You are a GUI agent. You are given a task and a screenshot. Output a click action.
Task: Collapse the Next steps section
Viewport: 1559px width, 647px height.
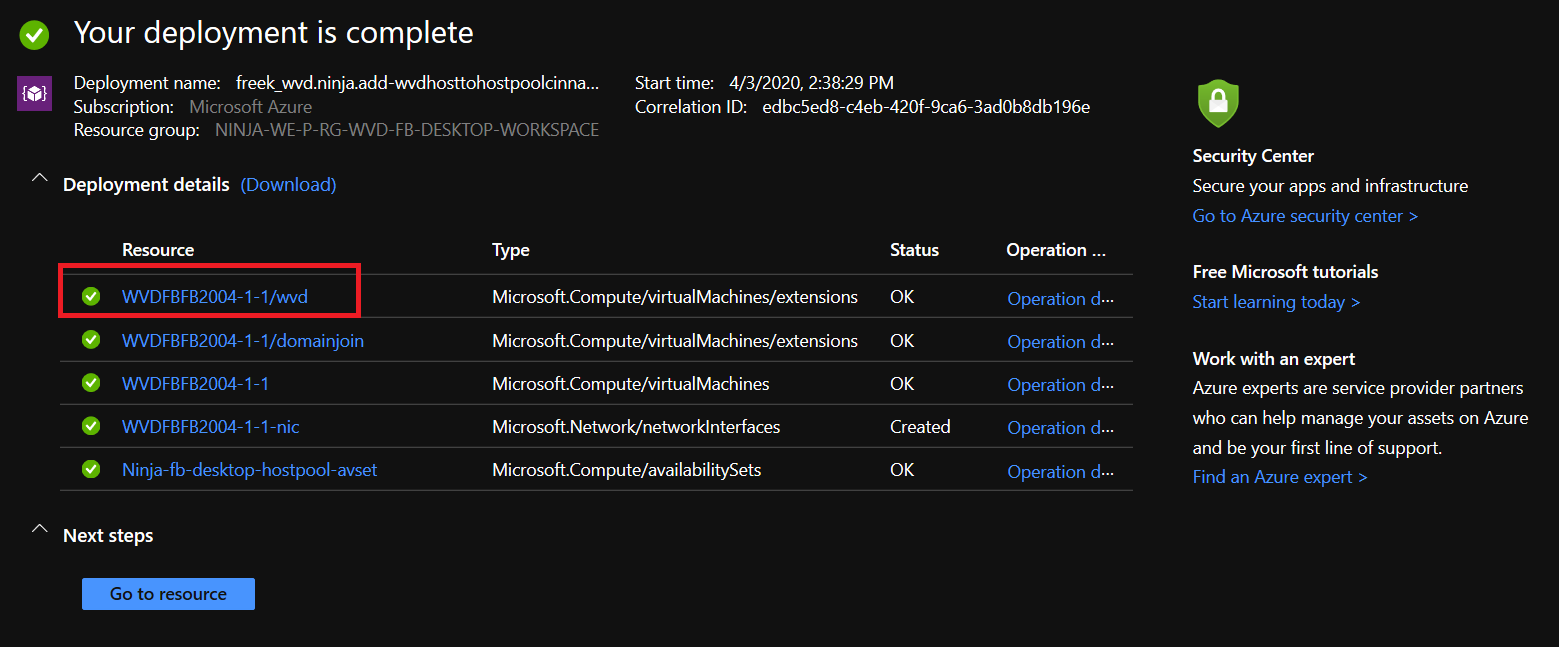point(40,528)
